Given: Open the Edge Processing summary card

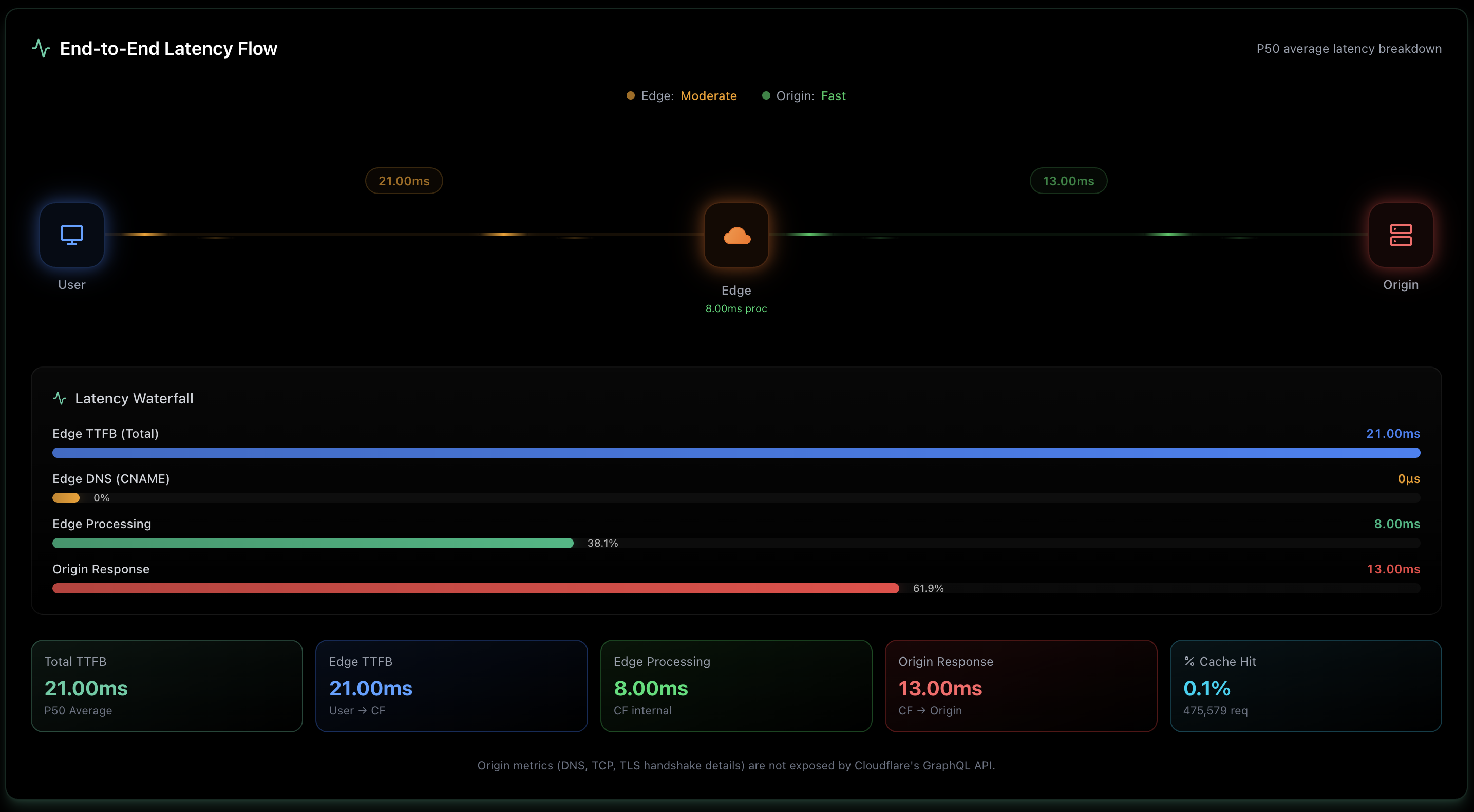Looking at the screenshot, I should point(736,686).
